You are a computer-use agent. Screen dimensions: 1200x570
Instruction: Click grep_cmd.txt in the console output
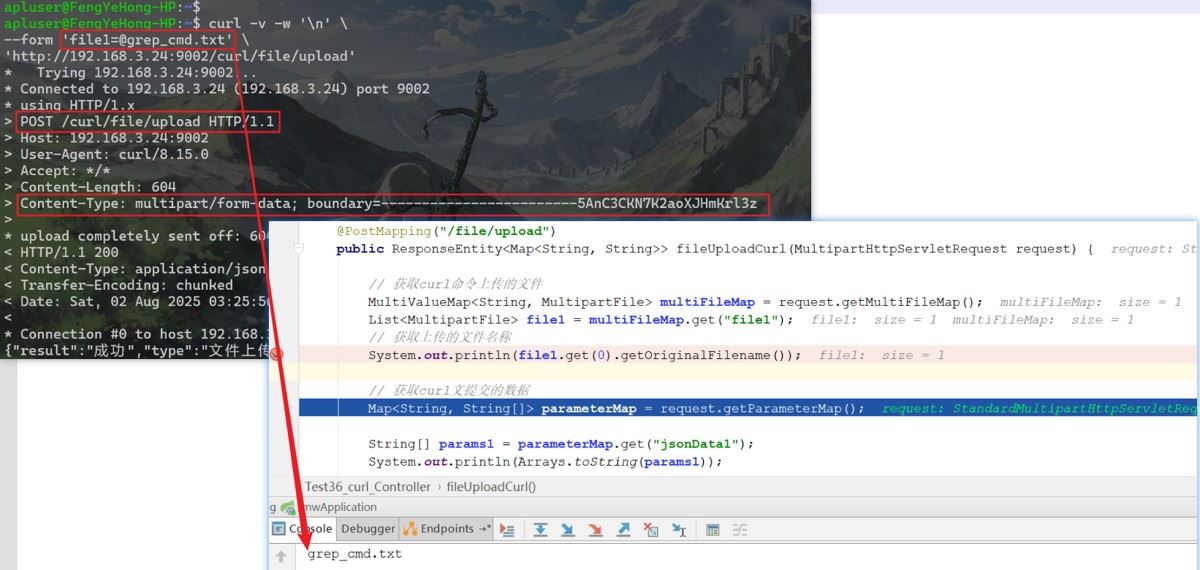355,553
